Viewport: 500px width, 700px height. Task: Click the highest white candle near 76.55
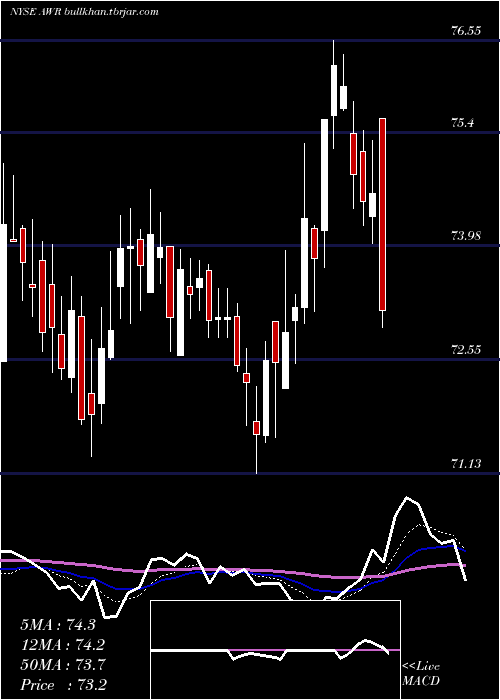click(334, 90)
